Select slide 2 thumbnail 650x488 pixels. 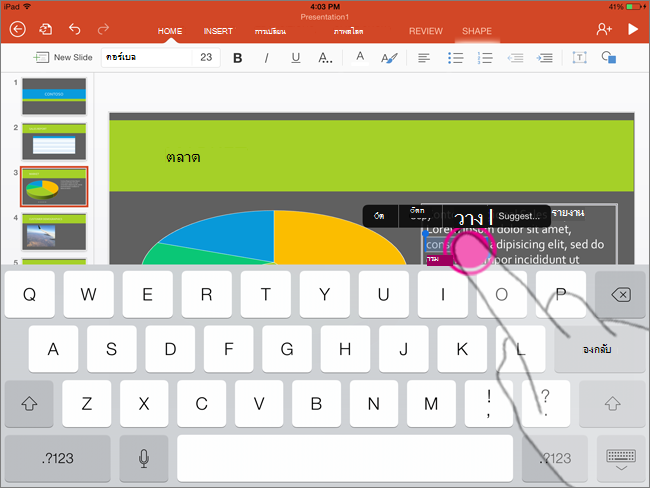point(54,141)
